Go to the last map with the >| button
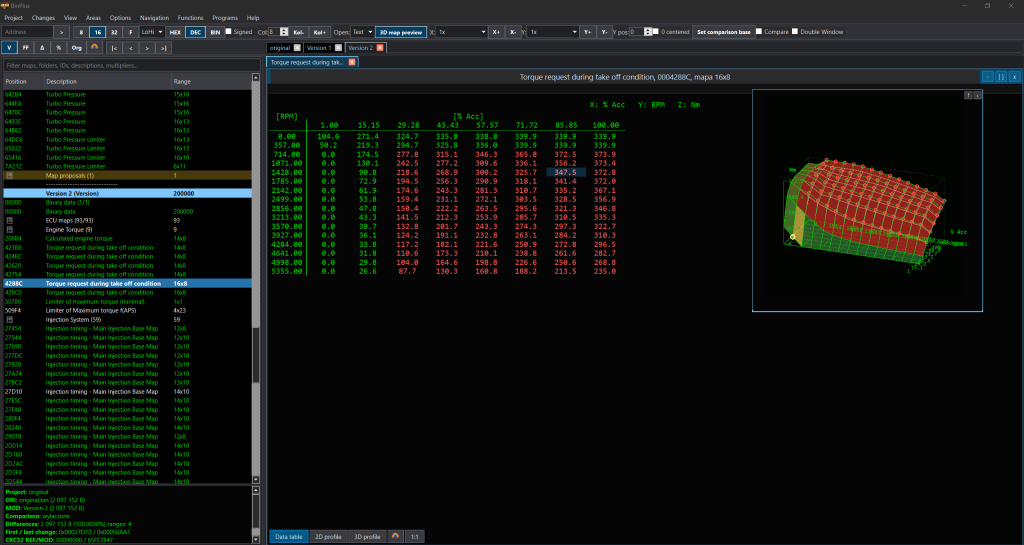Screen dimensions: 1024x545 163,48
